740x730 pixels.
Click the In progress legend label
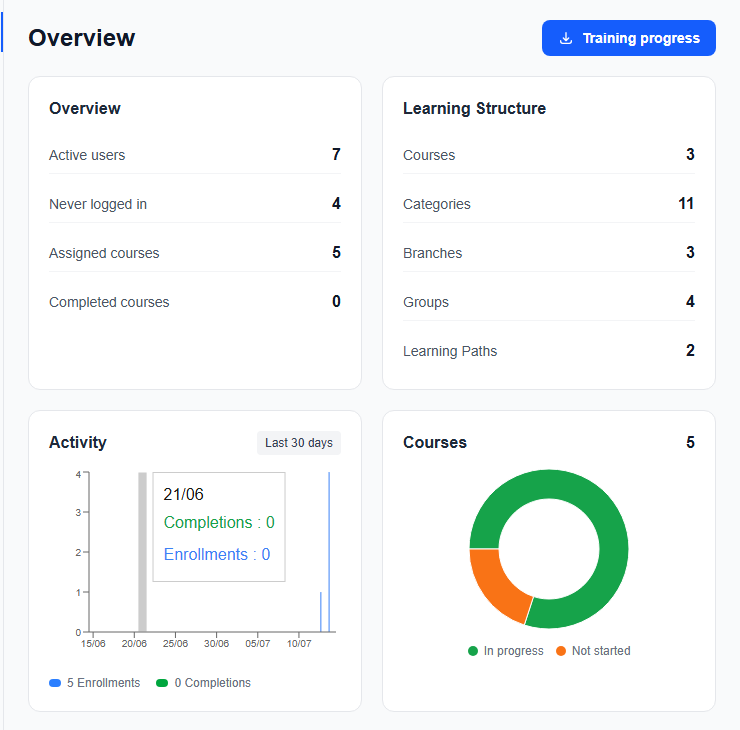click(513, 651)
